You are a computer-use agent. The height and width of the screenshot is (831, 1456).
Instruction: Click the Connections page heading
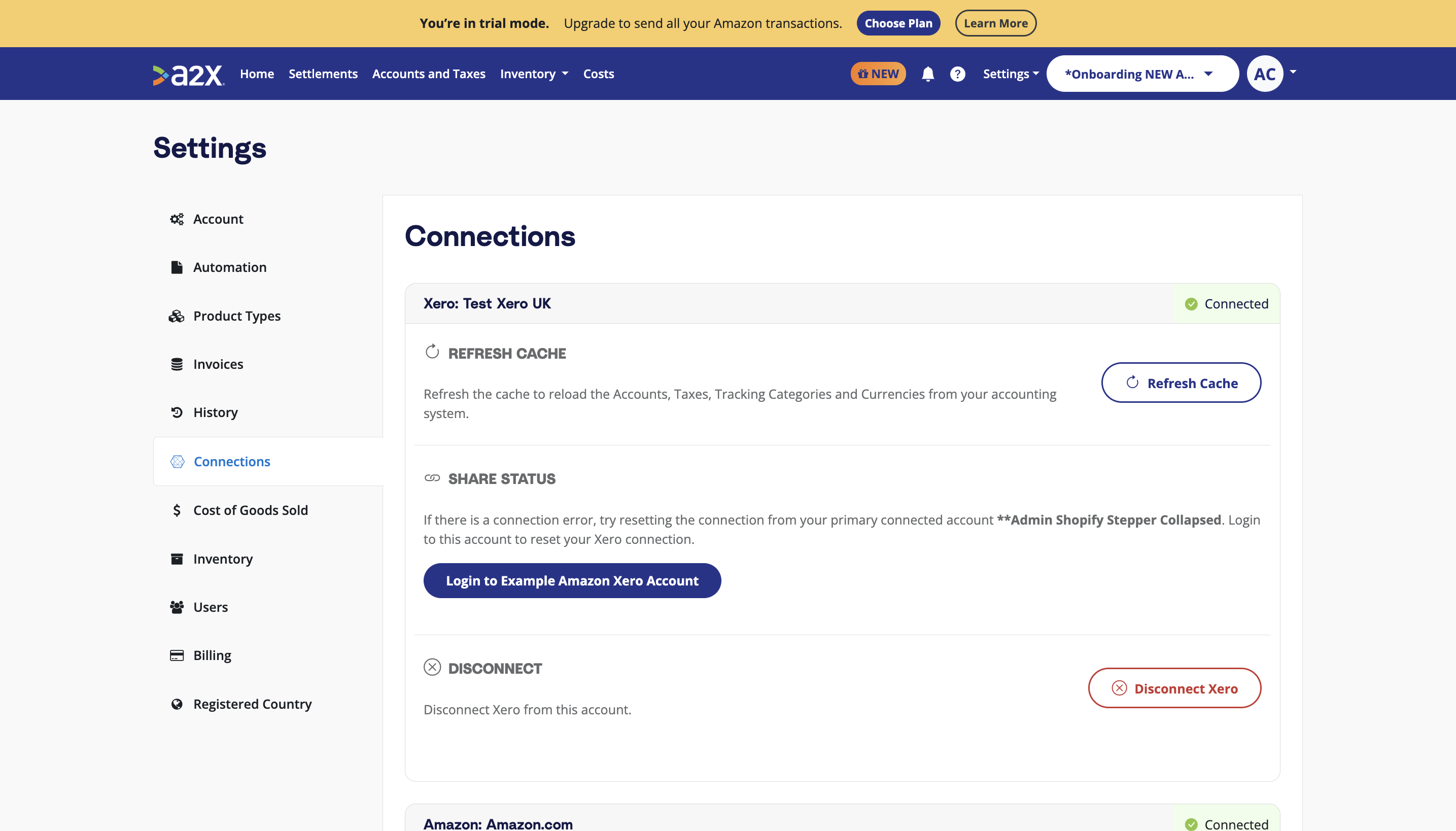pyautogui.click(x=490, y=236)
